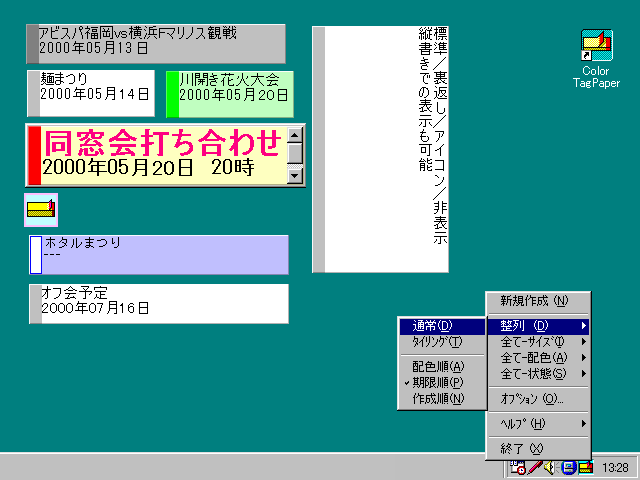Click blue-outlined bar of ホタルまつり note

click(36, 255)
